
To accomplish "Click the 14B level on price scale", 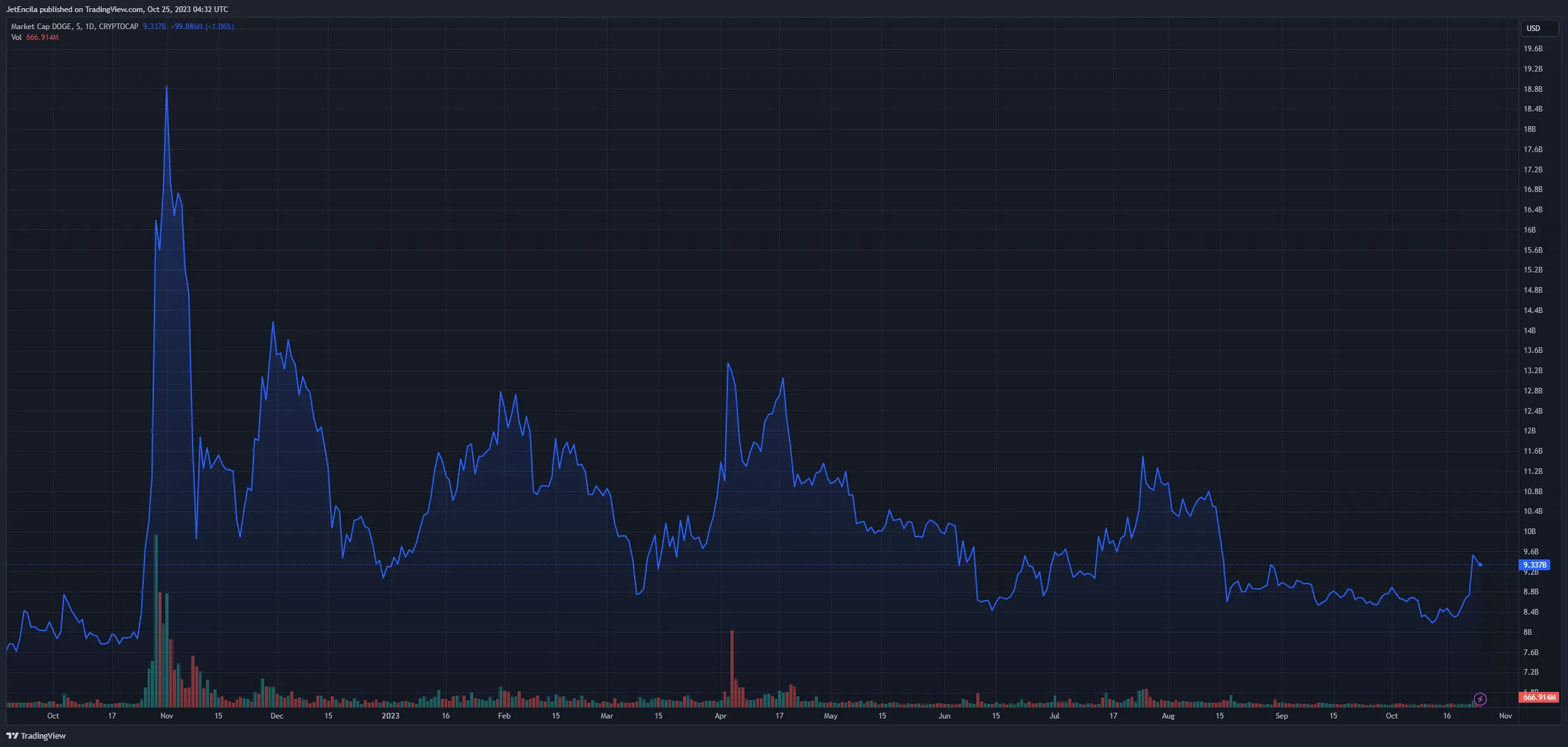I will tap(1529, 331).
